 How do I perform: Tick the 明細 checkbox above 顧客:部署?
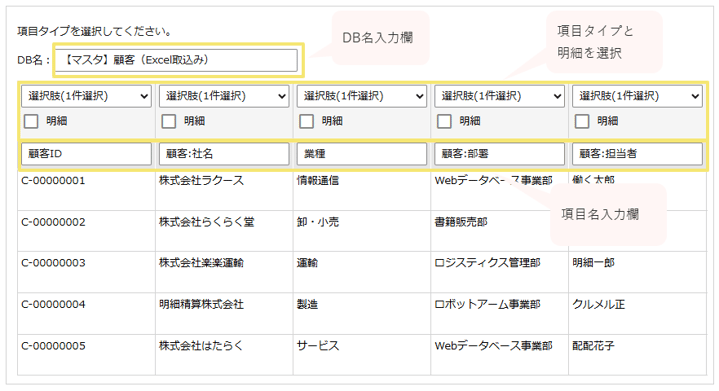tap(444, 121)
